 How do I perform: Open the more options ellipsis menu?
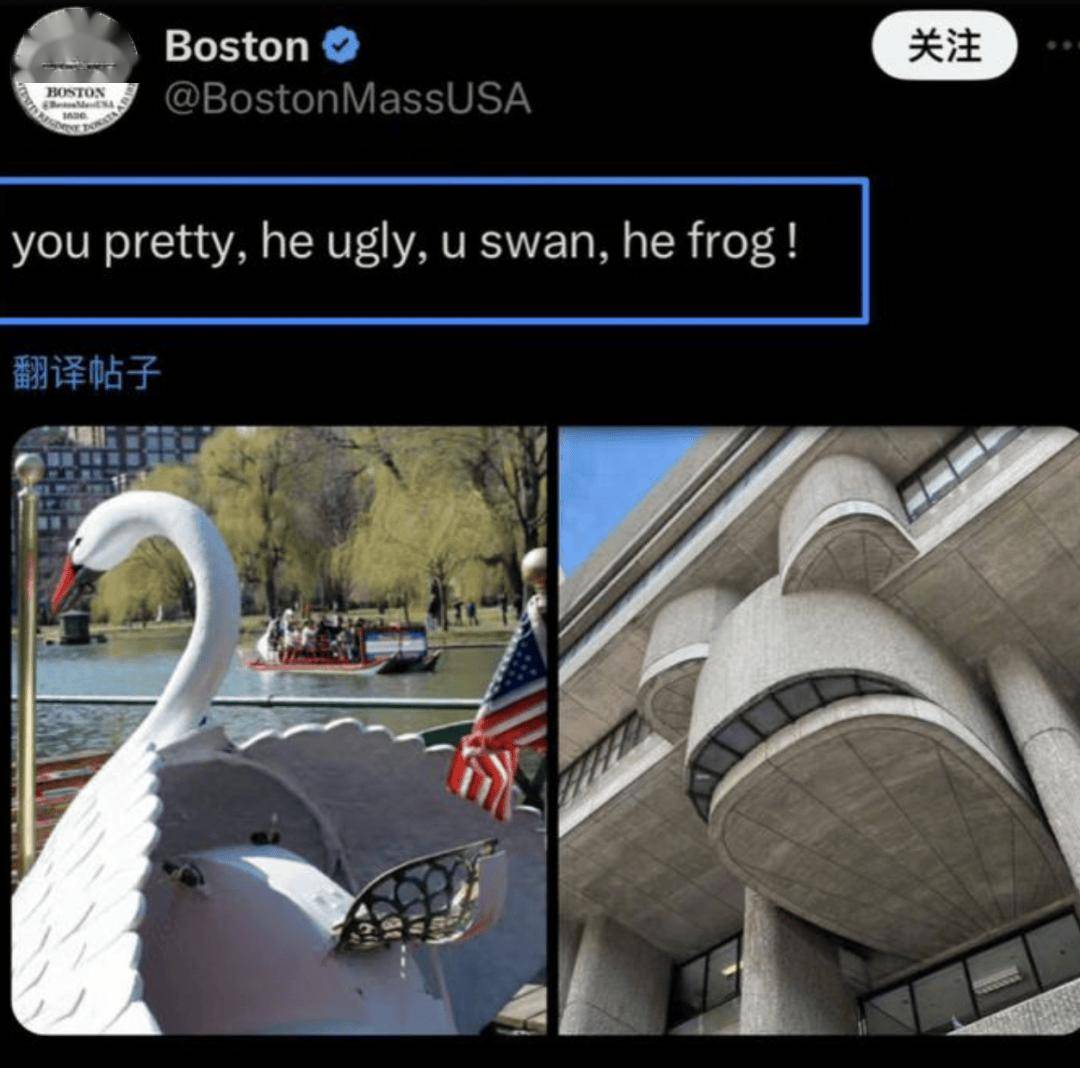(1063, 45)
